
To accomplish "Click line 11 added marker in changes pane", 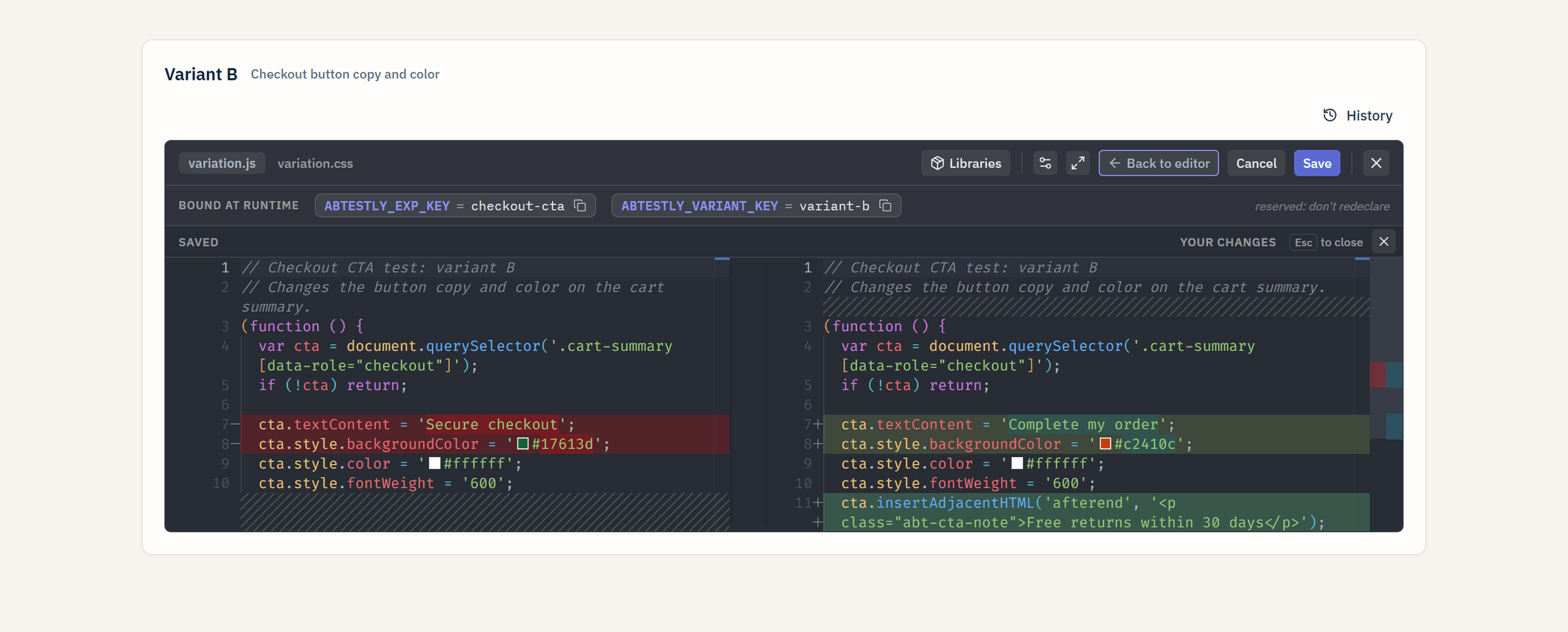I will (x=818, y=503).
